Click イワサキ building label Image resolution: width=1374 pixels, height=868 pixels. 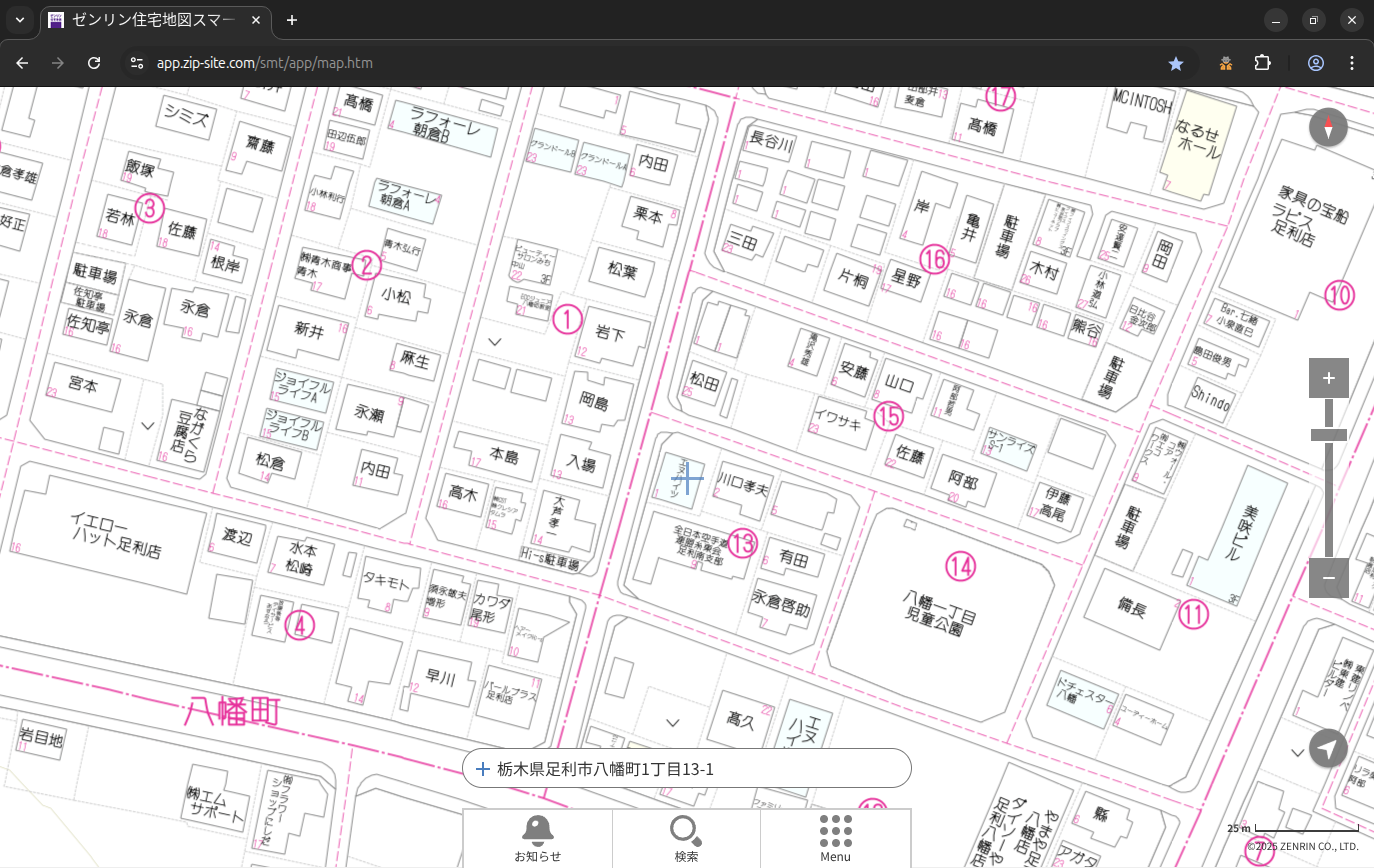pyautogui.click(x=838, y=421)
